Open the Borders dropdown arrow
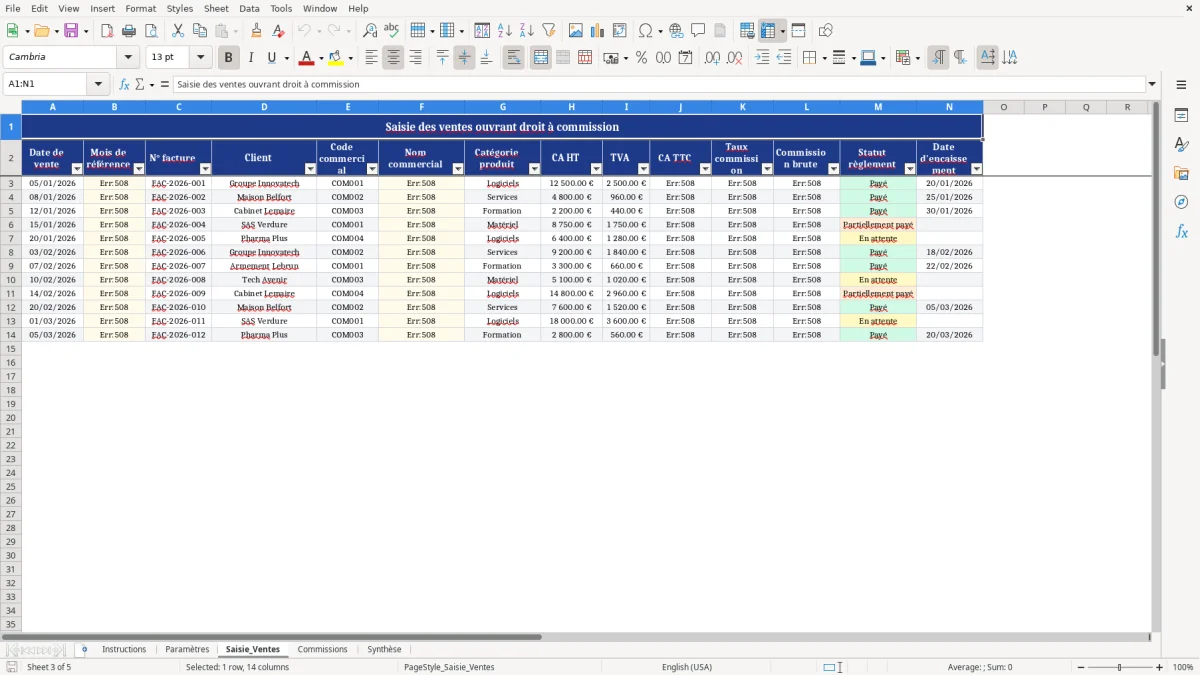Screen dimensions: 1200x675 [x=826, y=58]
